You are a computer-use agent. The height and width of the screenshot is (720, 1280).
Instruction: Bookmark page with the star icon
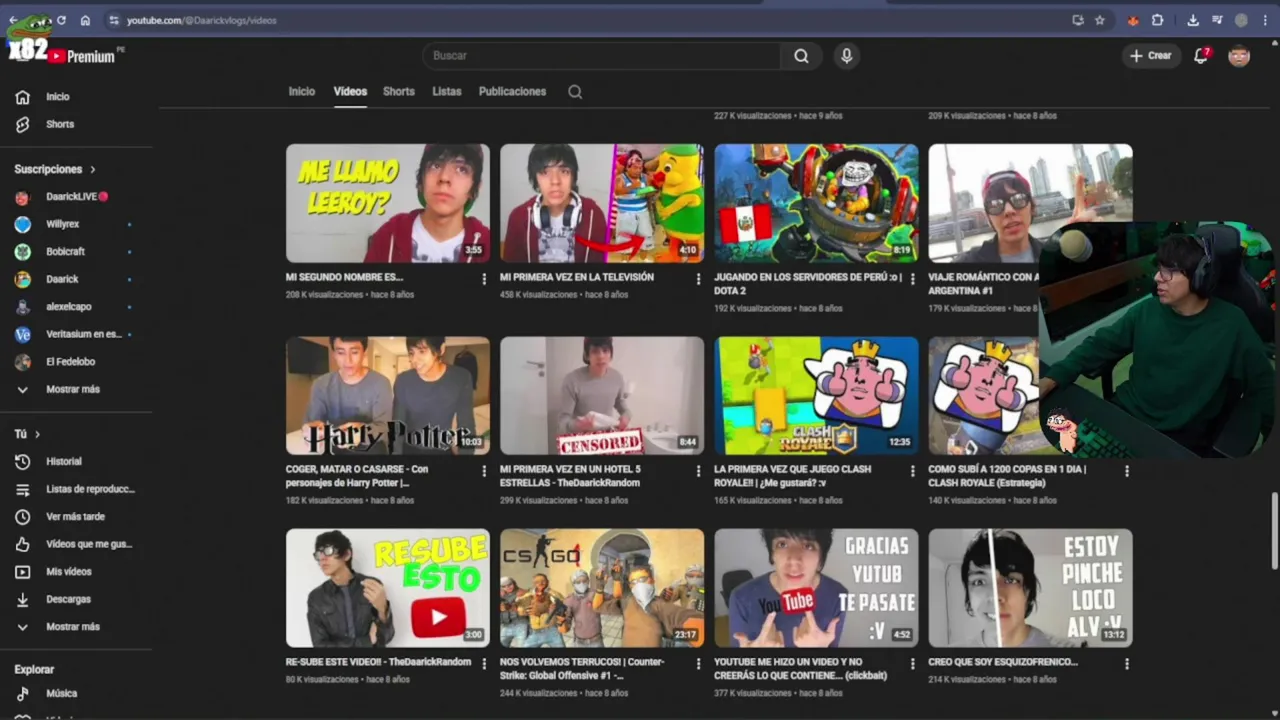pos(1100,20)
